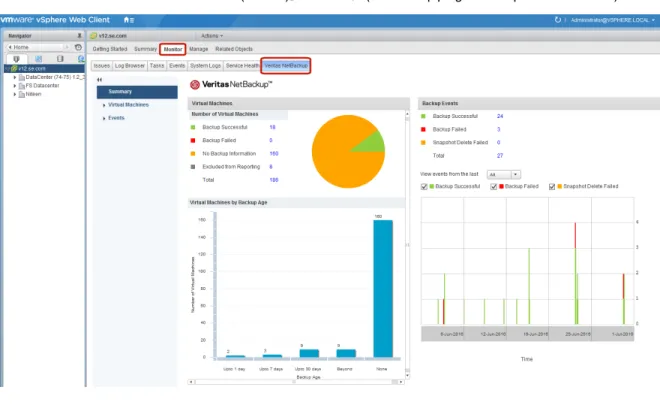Click Total virtual machines count link
This screenshot has height=411, width=660.
coord(274,180)
